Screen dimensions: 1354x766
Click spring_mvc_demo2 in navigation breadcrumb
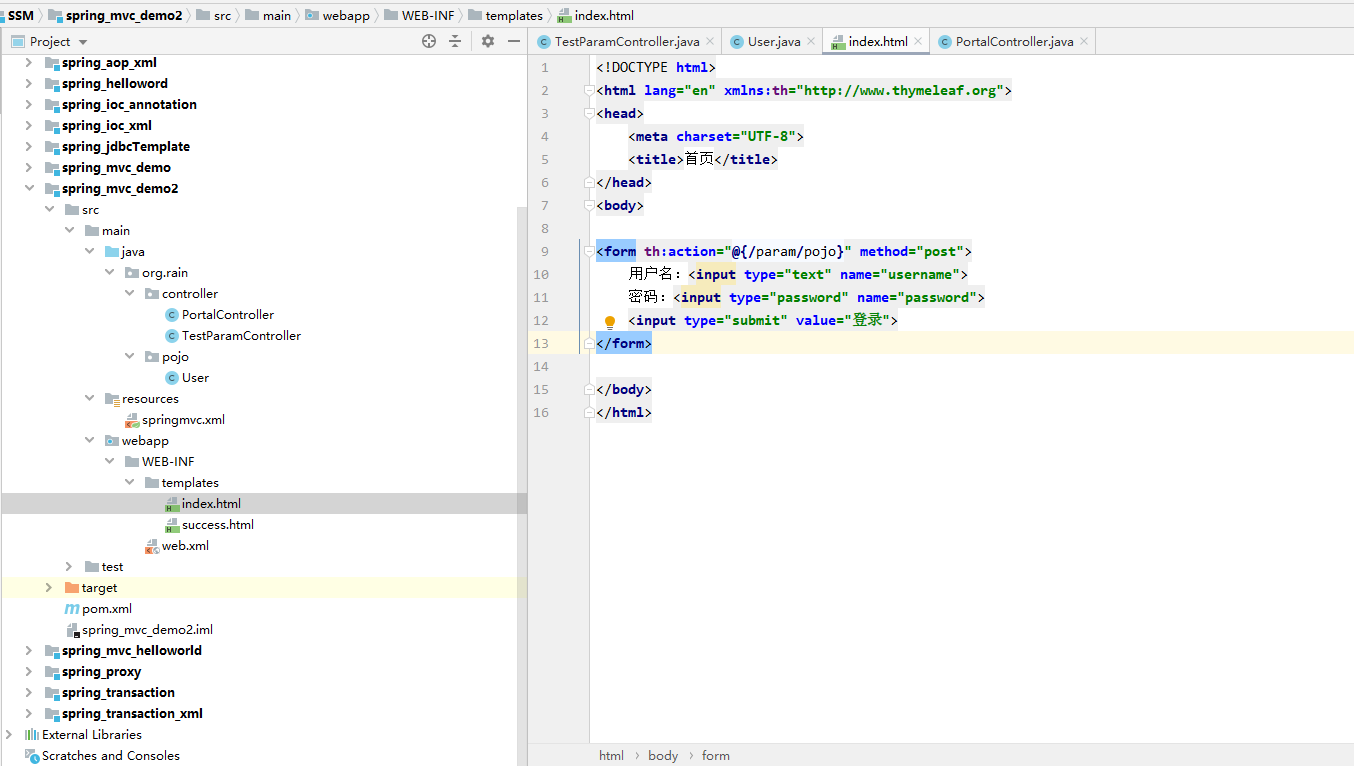click(x=124, y=15)
